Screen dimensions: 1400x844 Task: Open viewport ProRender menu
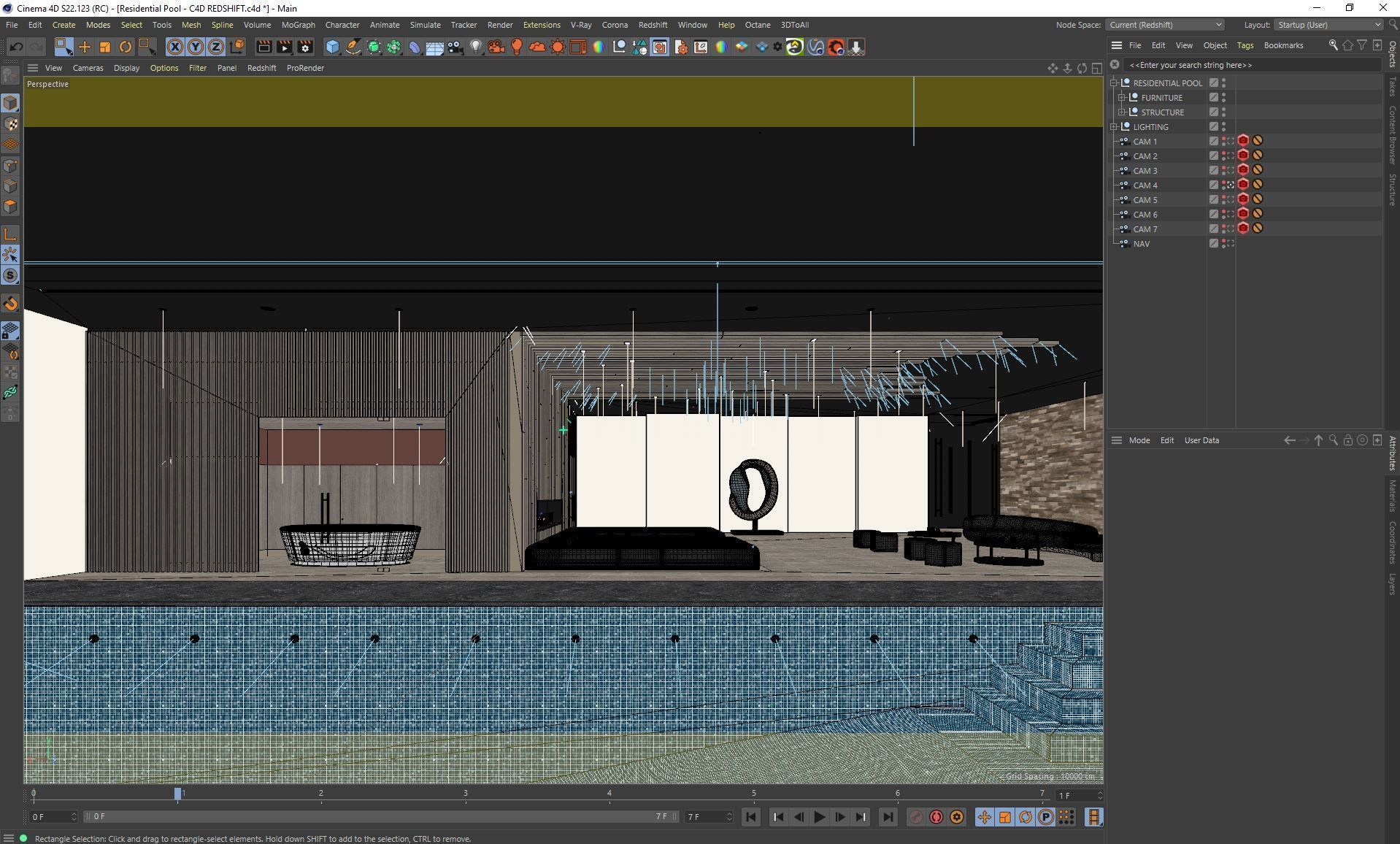(305, 68)
